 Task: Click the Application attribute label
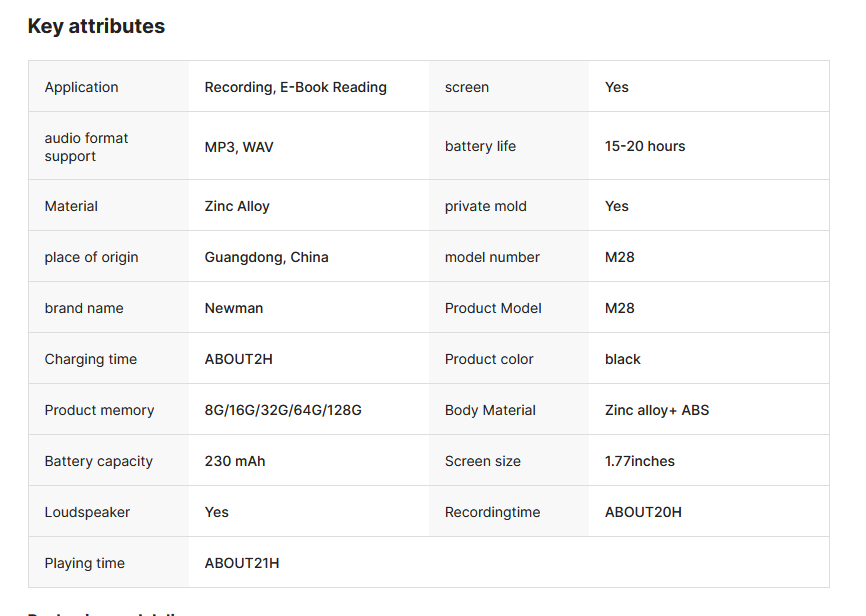(x=81, y=87)
